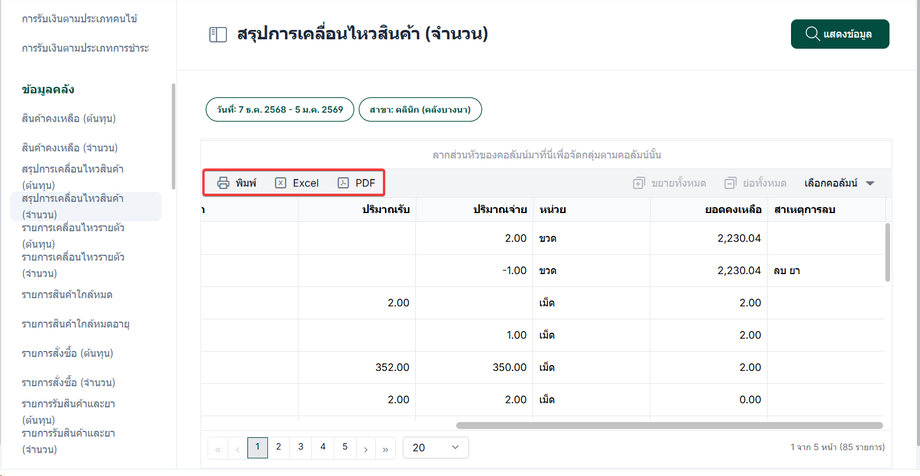Open the สาขา คลินิก (คลังบางนา) filter chip
Viewport: 920px width, 476px height.
coord(420,110)
